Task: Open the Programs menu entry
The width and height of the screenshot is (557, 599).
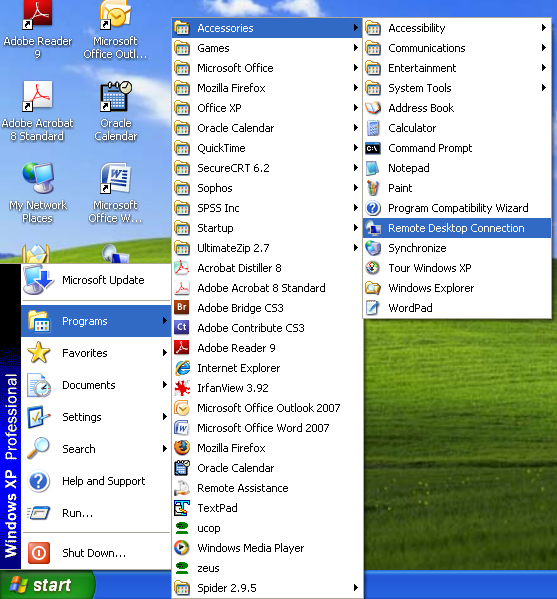Action: [96, 321]
